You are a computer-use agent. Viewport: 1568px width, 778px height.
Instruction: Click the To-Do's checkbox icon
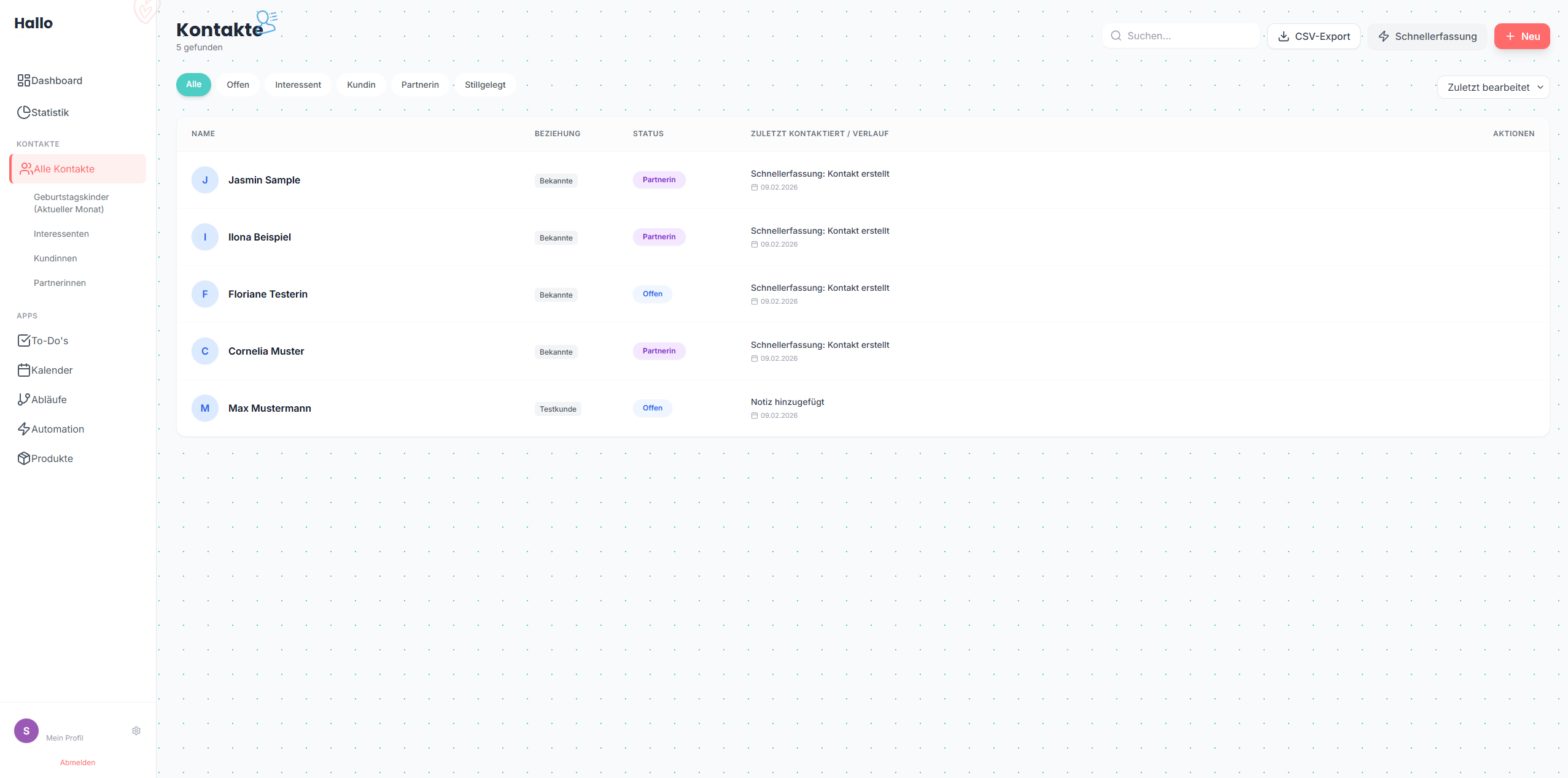23,341
